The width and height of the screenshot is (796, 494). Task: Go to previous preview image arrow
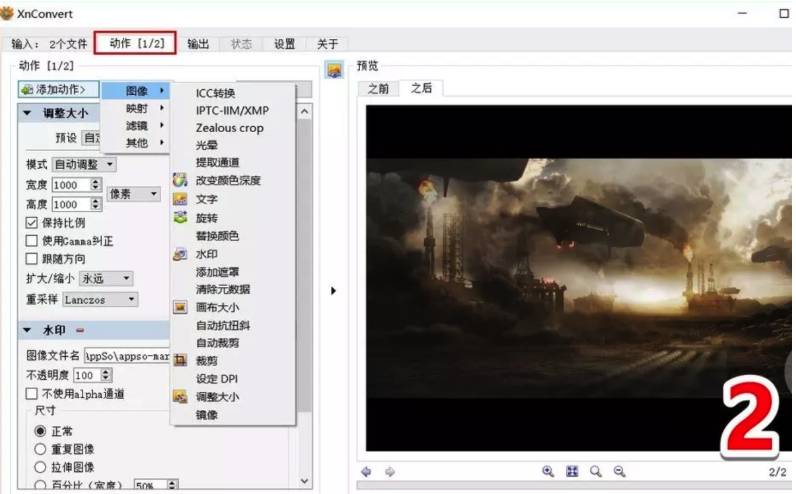[366, 472]
